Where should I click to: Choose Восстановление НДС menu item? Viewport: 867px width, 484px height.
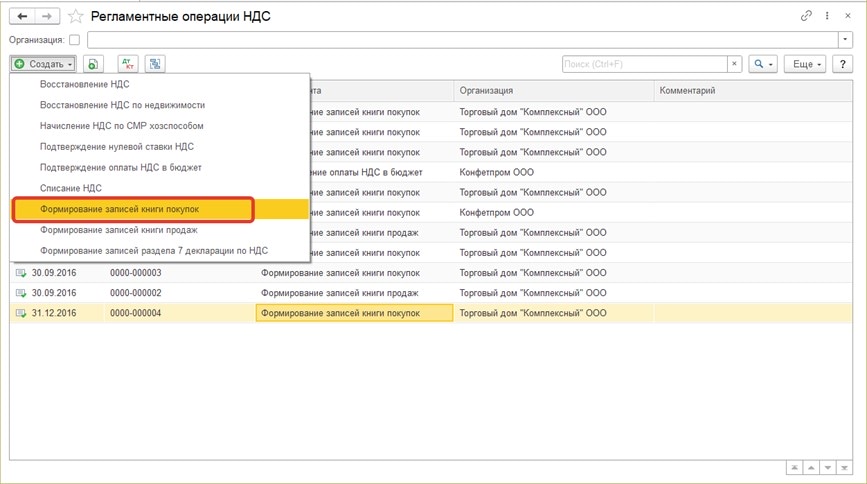[x=84, y=85]
